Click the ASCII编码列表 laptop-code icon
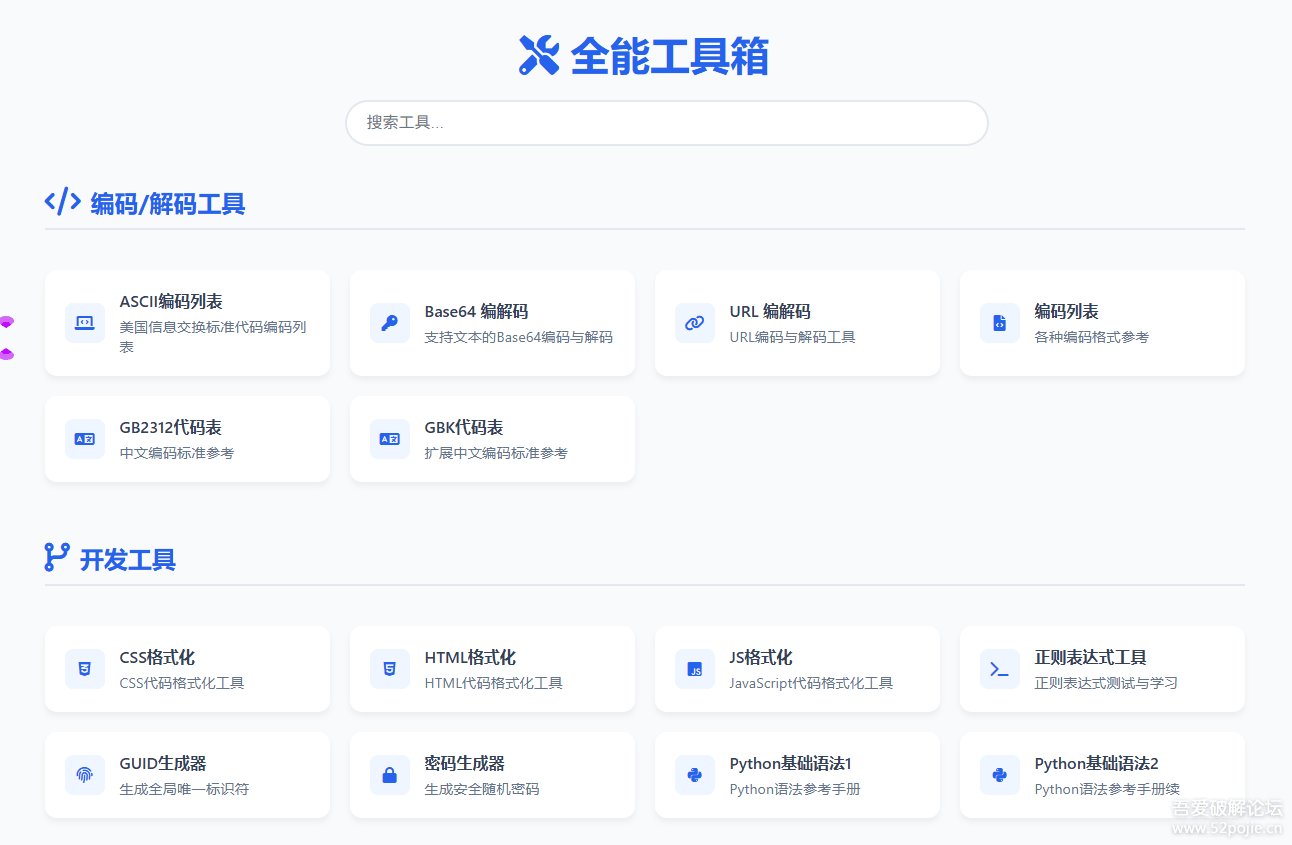The image size is (1292, 845). pyautogui.click(x=85, y=323)
